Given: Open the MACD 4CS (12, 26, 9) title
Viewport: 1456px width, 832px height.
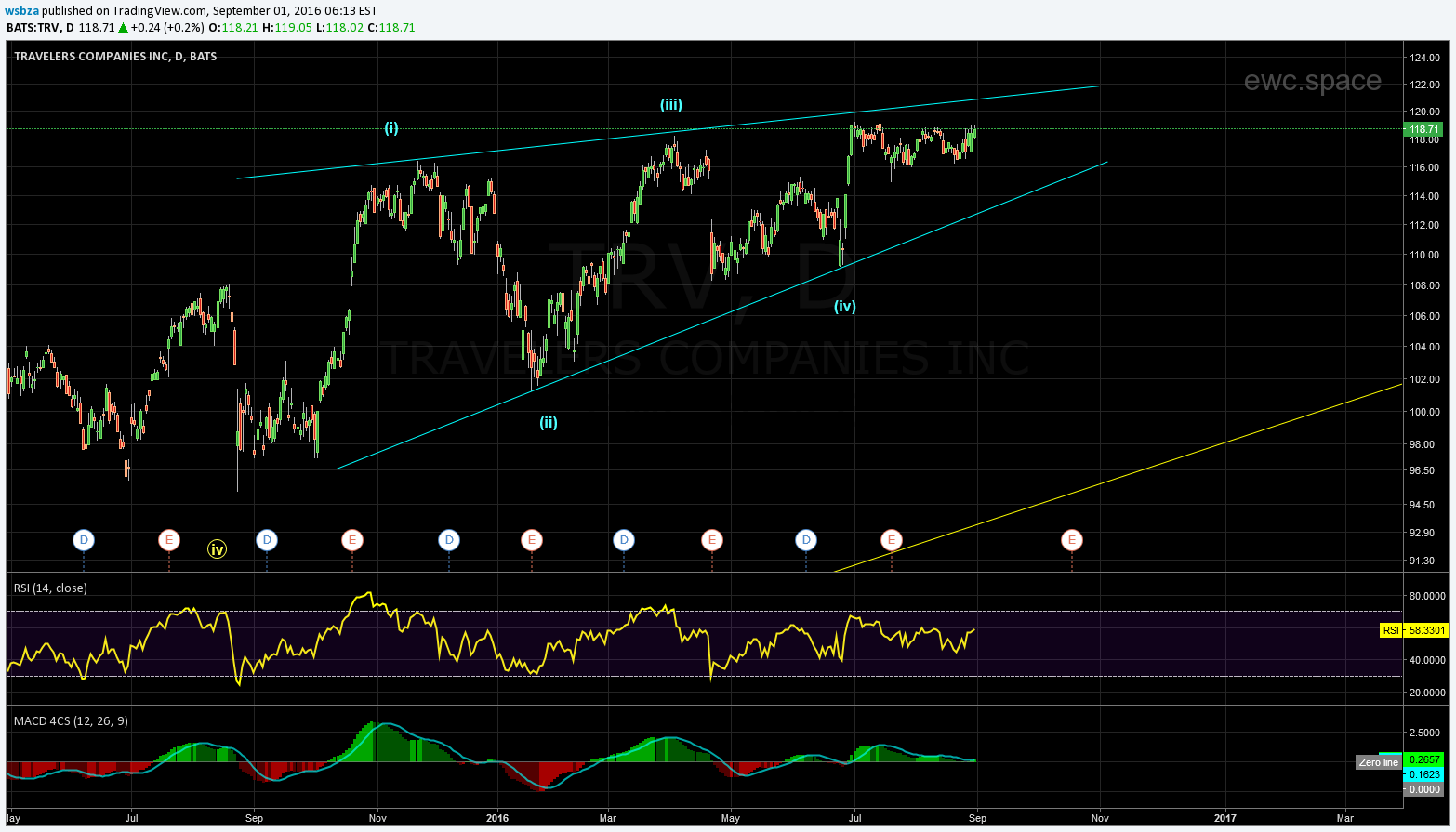Looking at the screenshot, I should (71, 720).
